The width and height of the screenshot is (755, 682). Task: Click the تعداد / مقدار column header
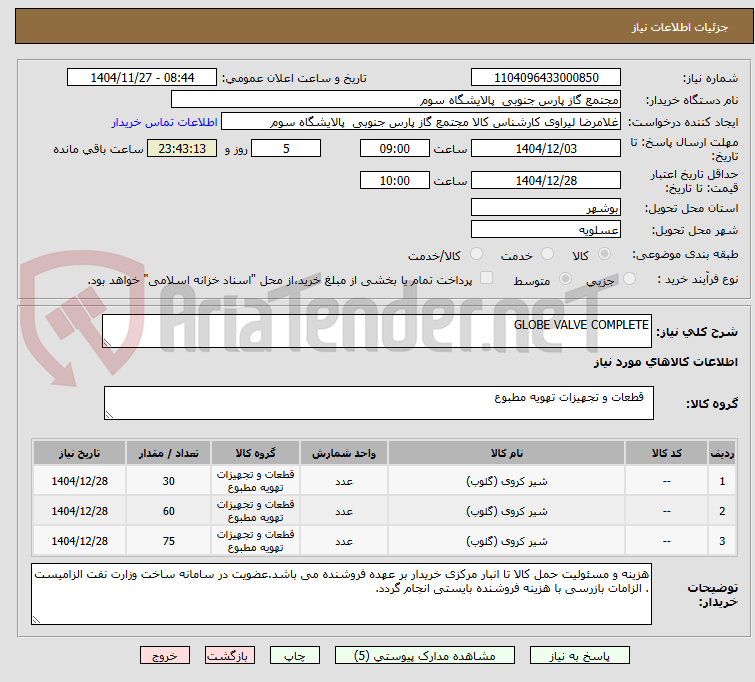pyautogui.click(x=169, y=453)
